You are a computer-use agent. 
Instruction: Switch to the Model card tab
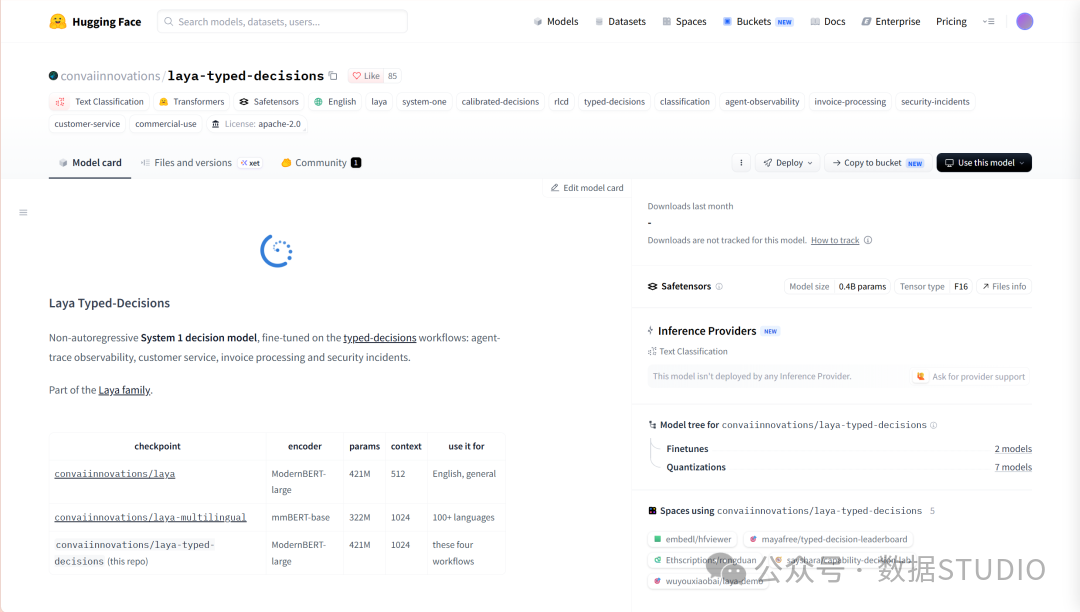coord(90,163)
